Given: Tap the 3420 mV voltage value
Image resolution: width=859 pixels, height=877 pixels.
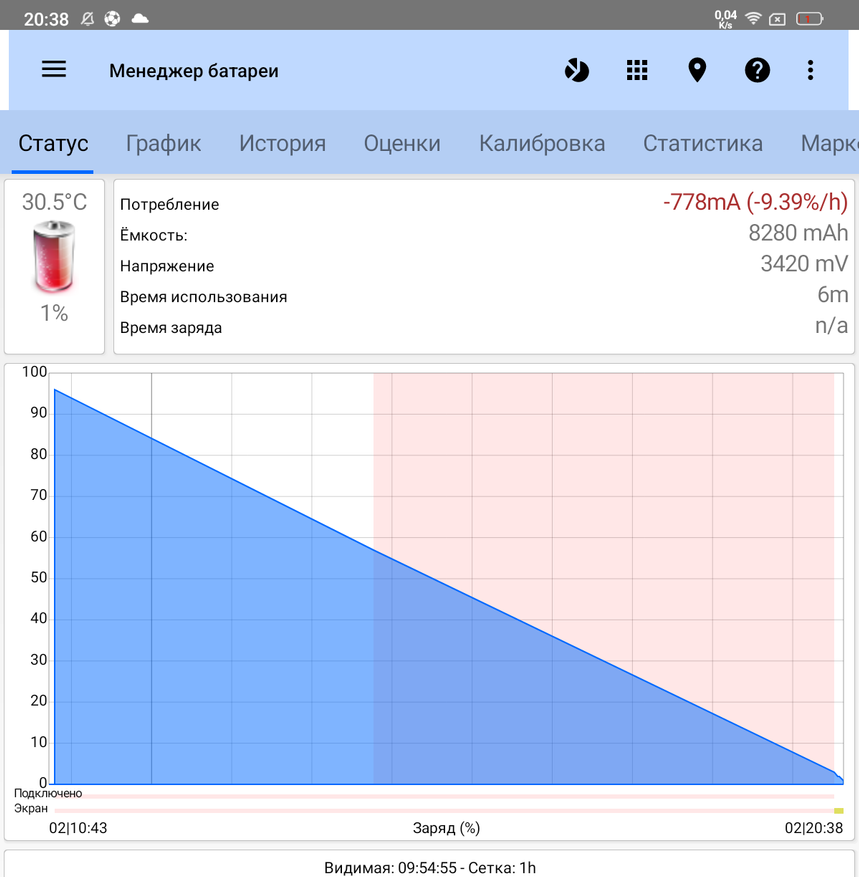Looking at the screenshot, I should [804, 263].
